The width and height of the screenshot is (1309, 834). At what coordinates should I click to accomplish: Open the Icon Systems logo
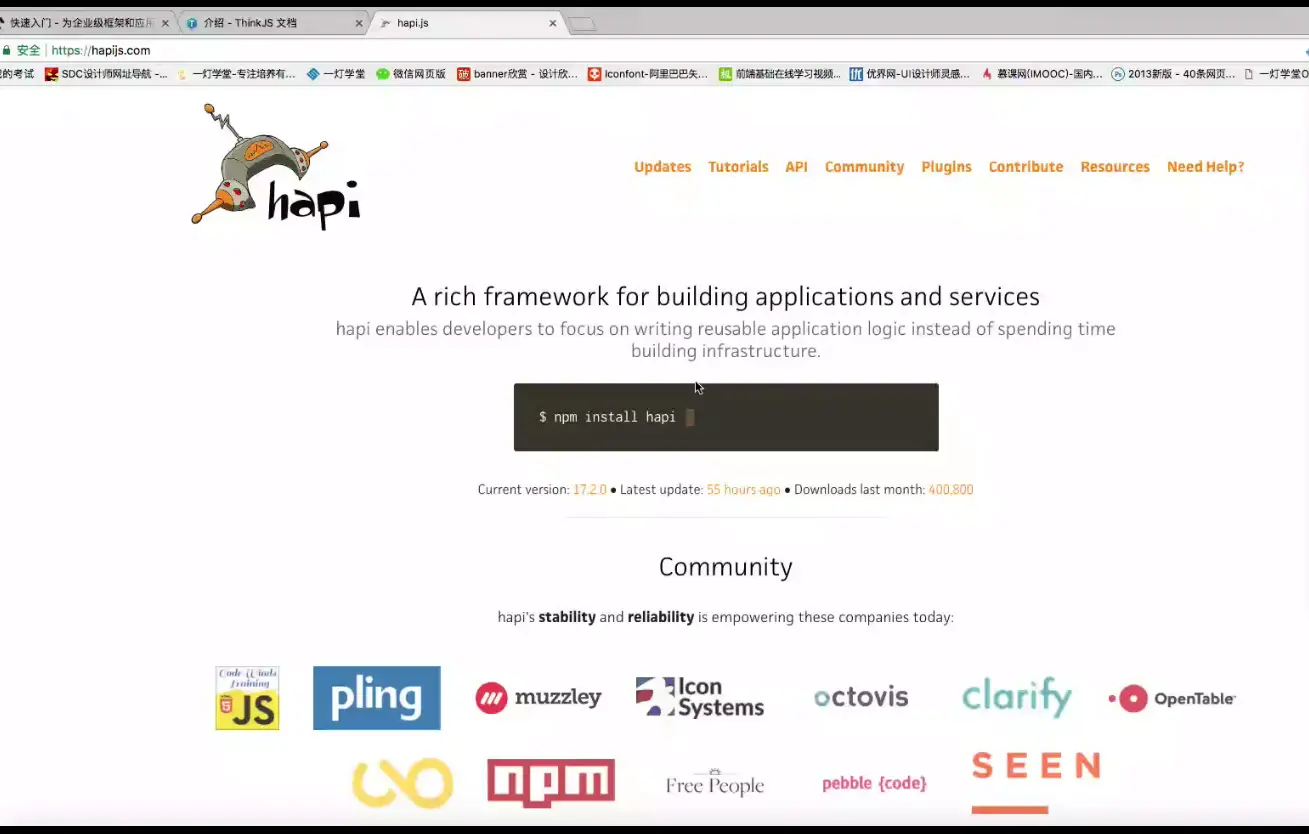[700, 697]
